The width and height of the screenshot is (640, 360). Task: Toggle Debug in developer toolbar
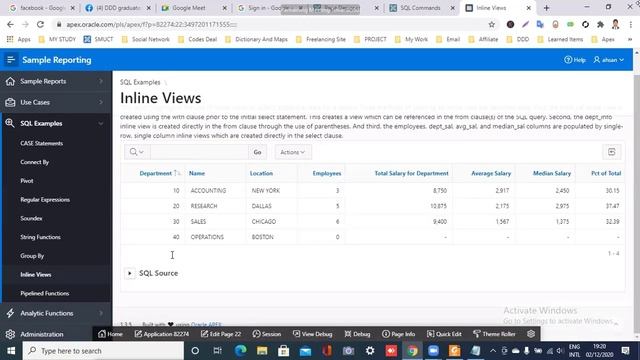point(357,334)
